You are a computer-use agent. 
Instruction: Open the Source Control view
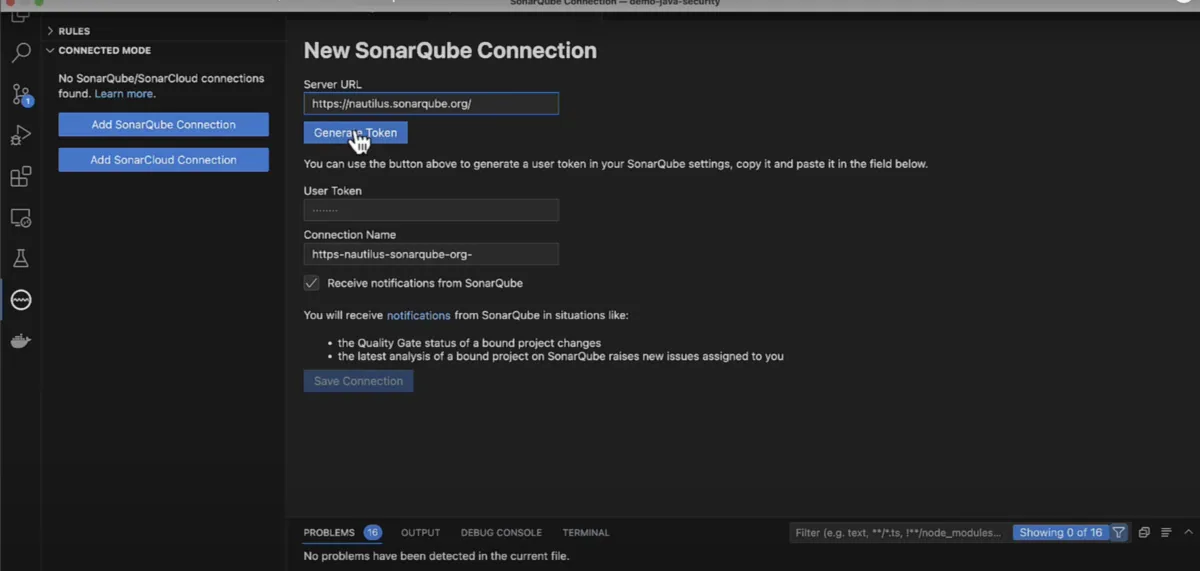pos(21,95)
